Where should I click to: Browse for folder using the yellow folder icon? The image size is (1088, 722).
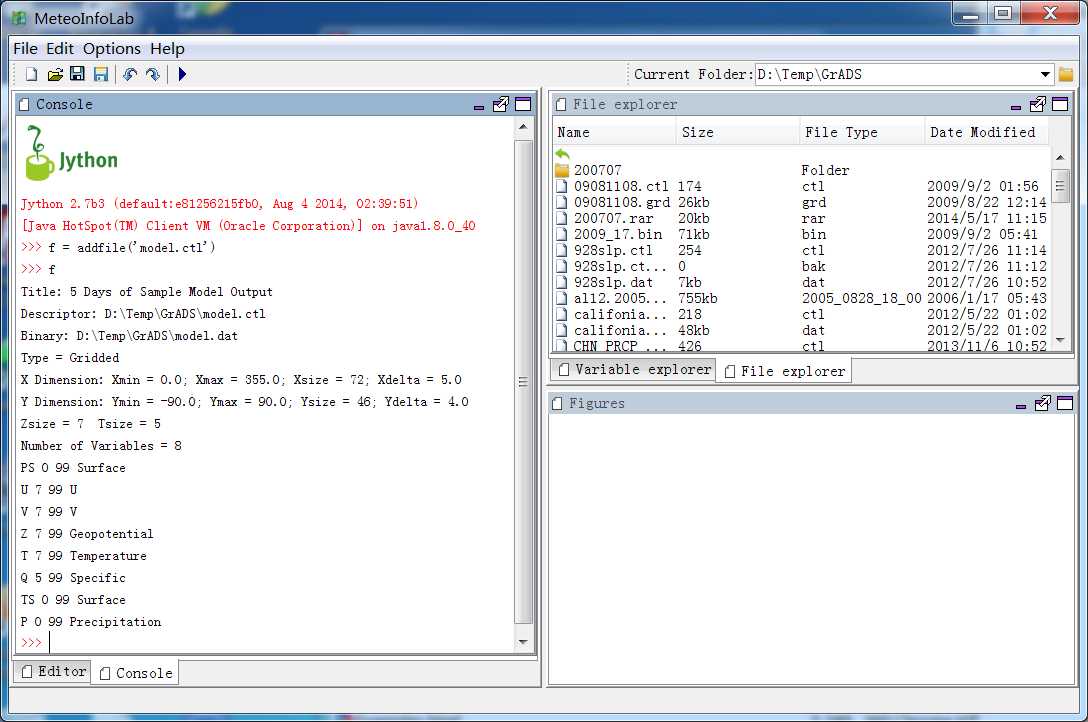click(x=1066, y=74)
